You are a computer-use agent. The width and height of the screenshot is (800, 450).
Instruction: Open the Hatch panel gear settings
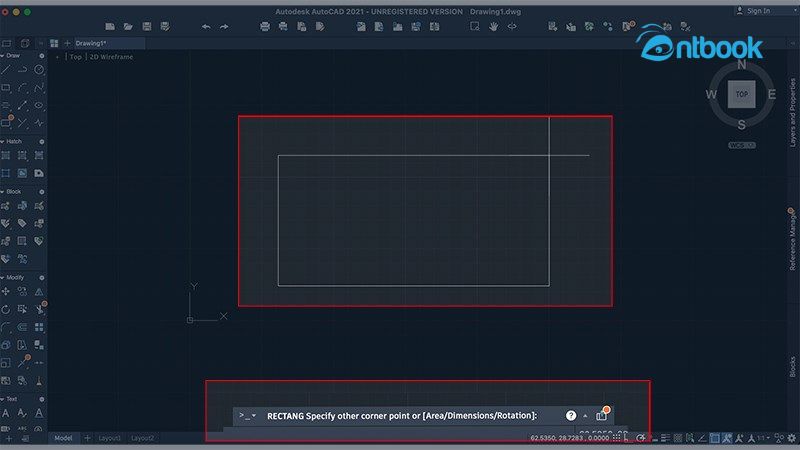42,141
